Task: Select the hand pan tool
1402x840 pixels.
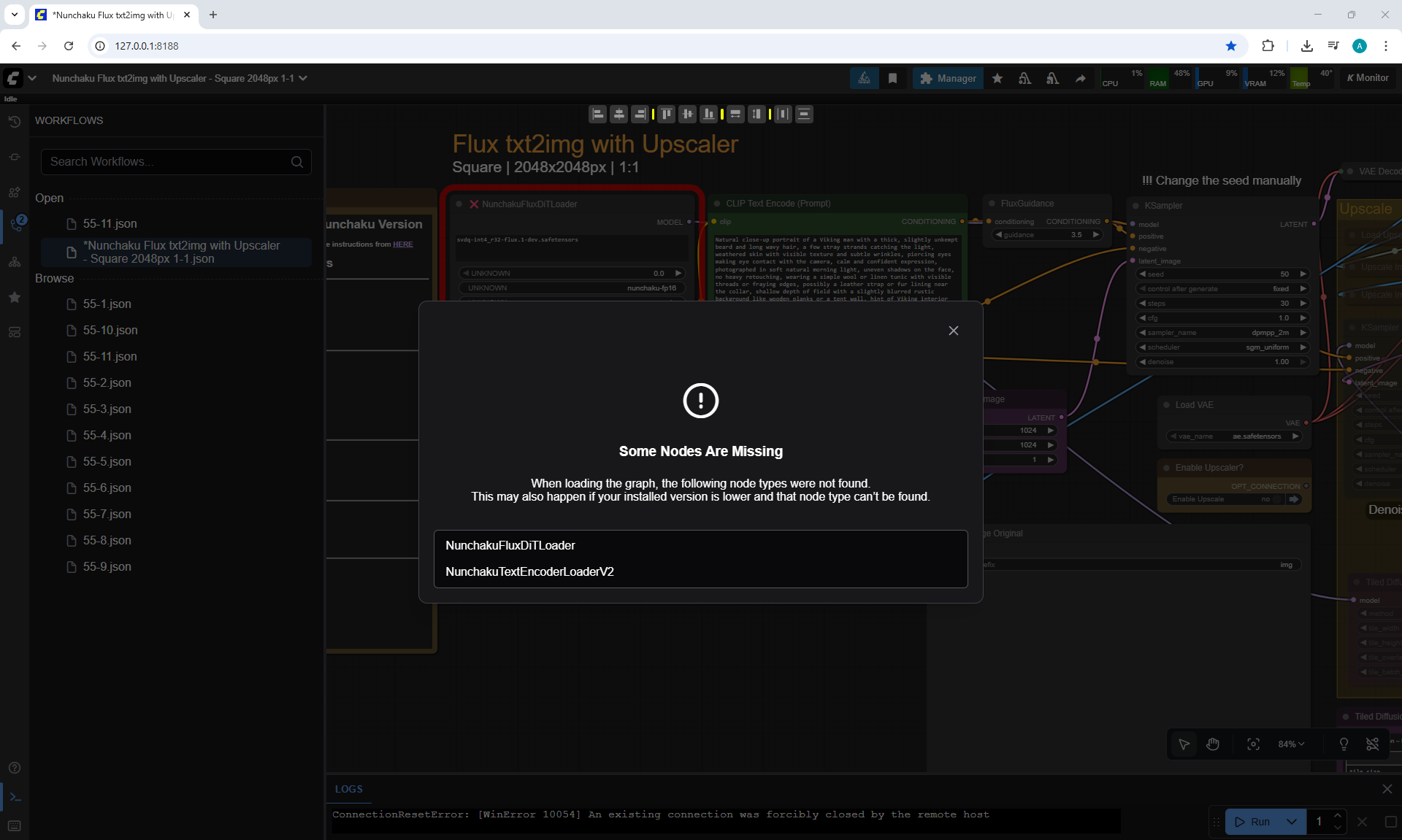Action: click(x=1213, y=744)
